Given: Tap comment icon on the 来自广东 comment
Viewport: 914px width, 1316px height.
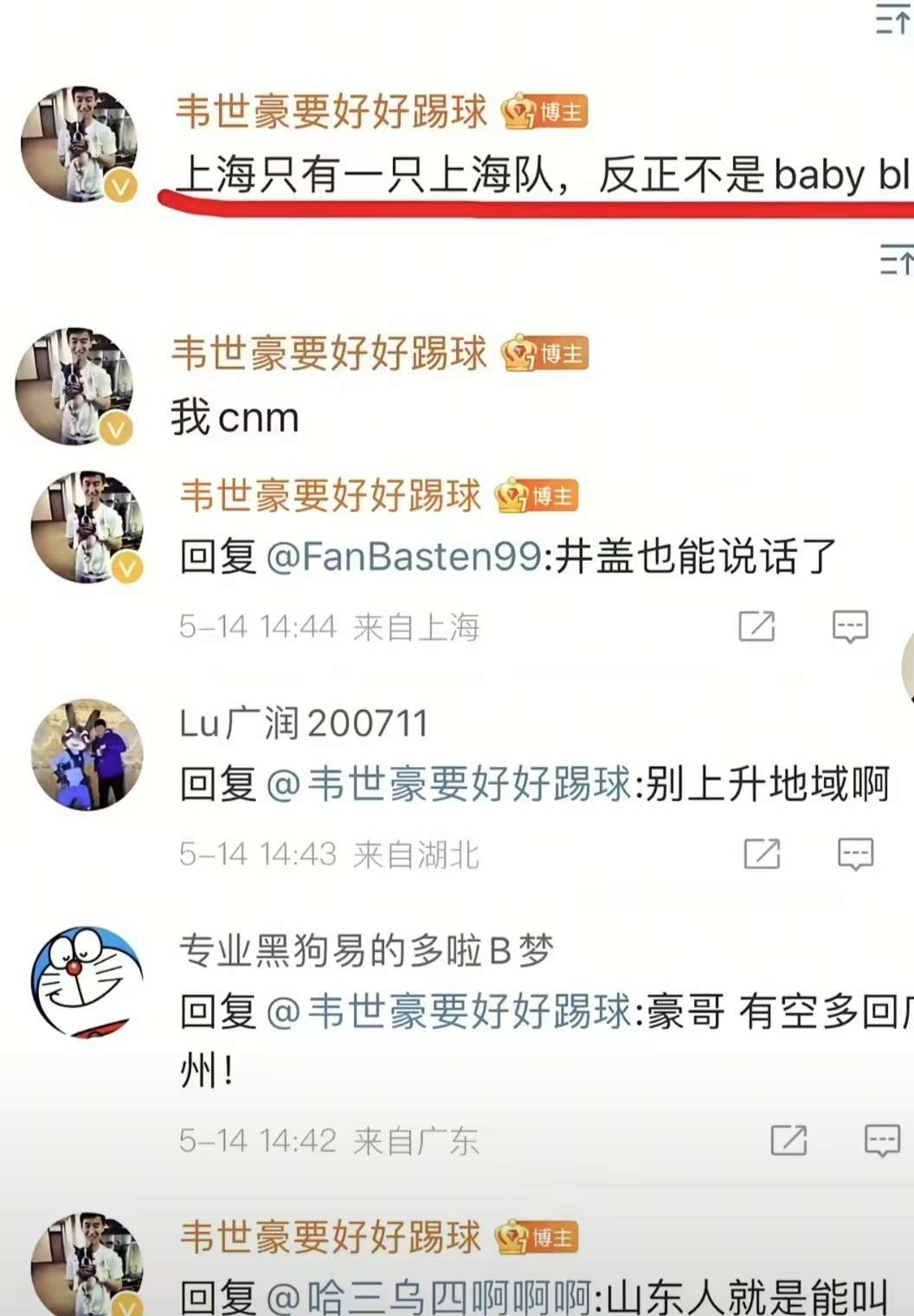Looking at the screenshot, I should point(882,1140).
